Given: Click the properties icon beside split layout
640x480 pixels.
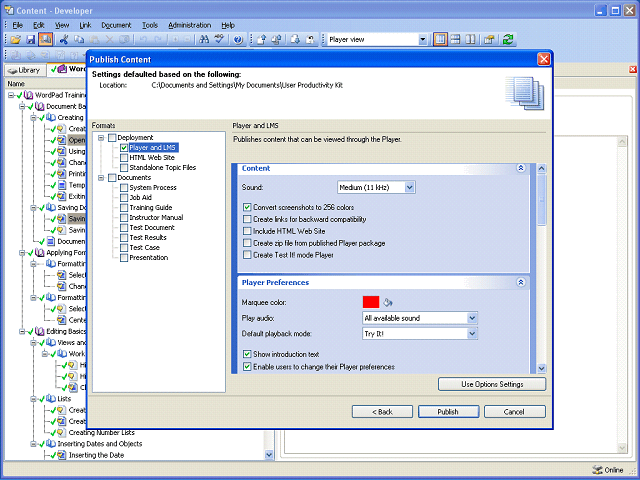Looking at the screenshot, I should (x=489, y=40).
